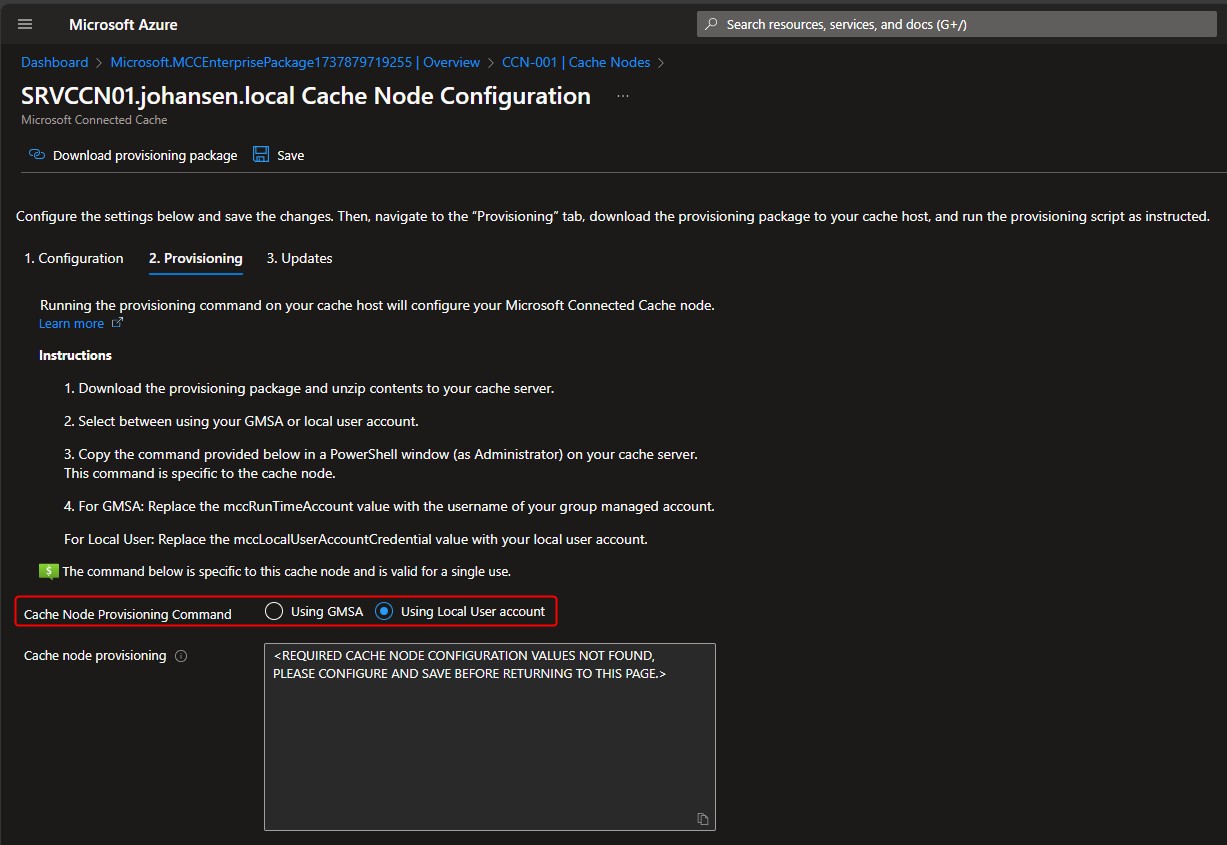Open the Azure portal hamburger menu
The height and width of the screenshot is (845, 1227).
25,24
